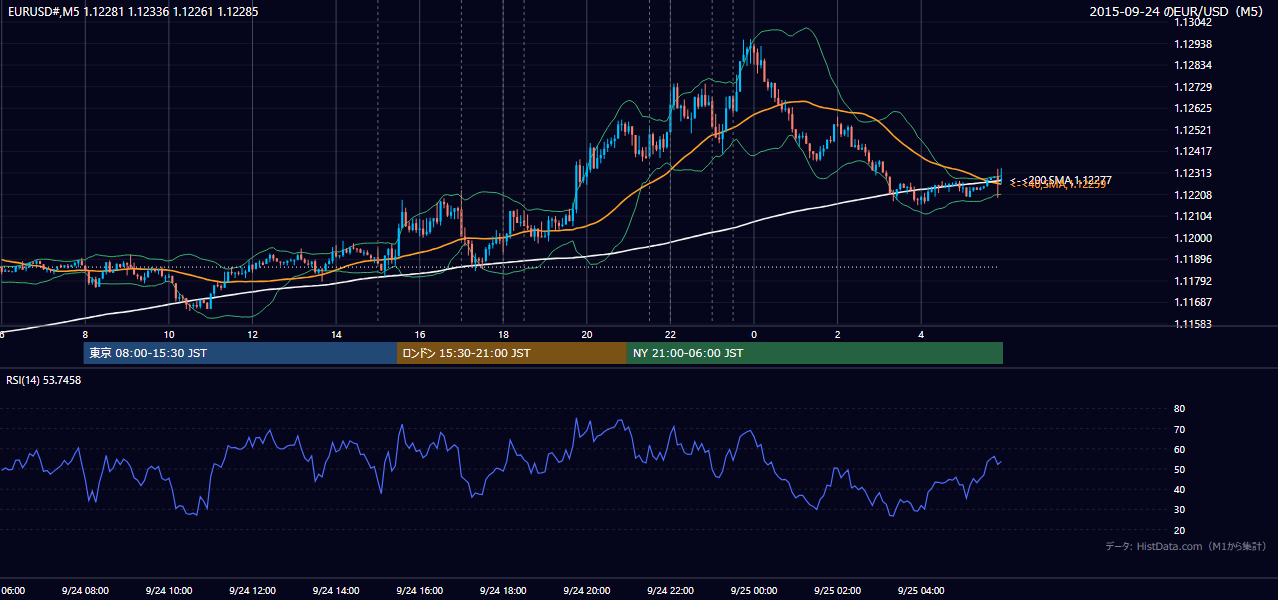Click price axis label 1.12000
Image resolution: width=1278 pixels, height=600 pixels.
click(1191, 238)
